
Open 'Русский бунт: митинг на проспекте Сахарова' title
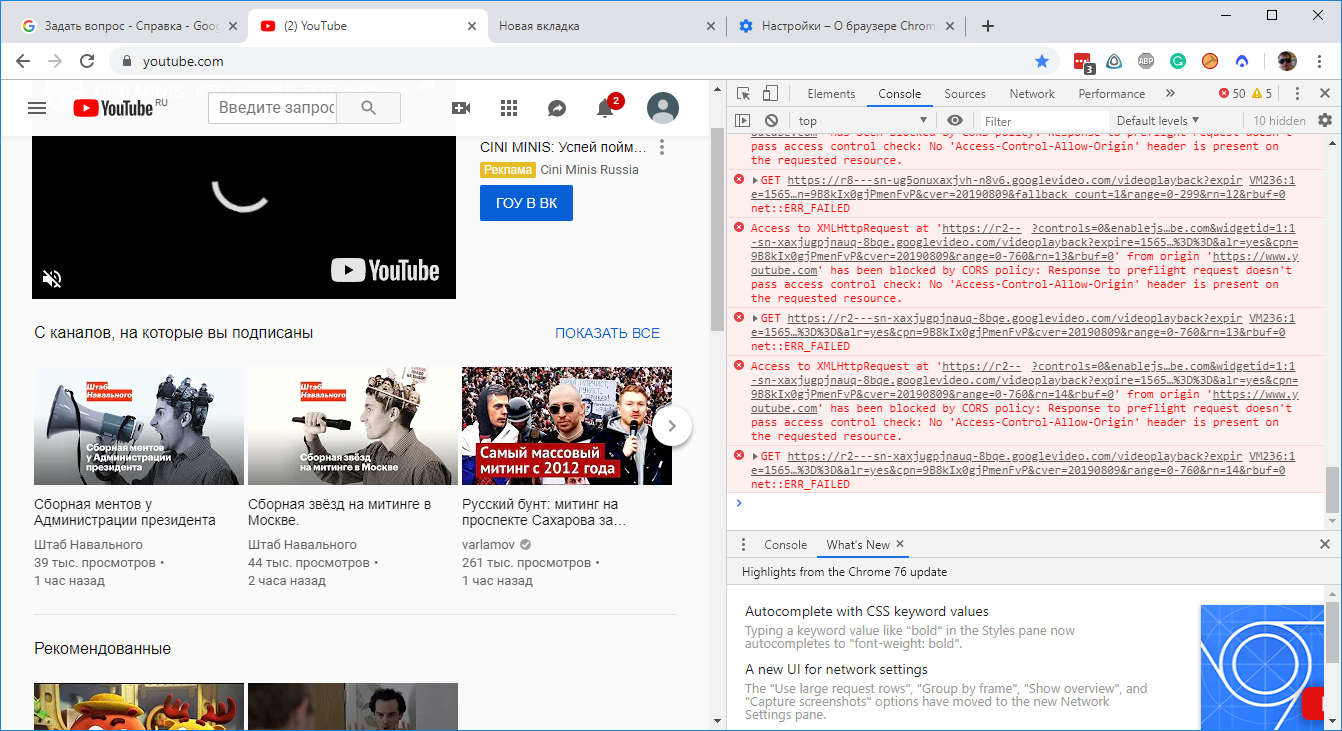click(544, 512)
